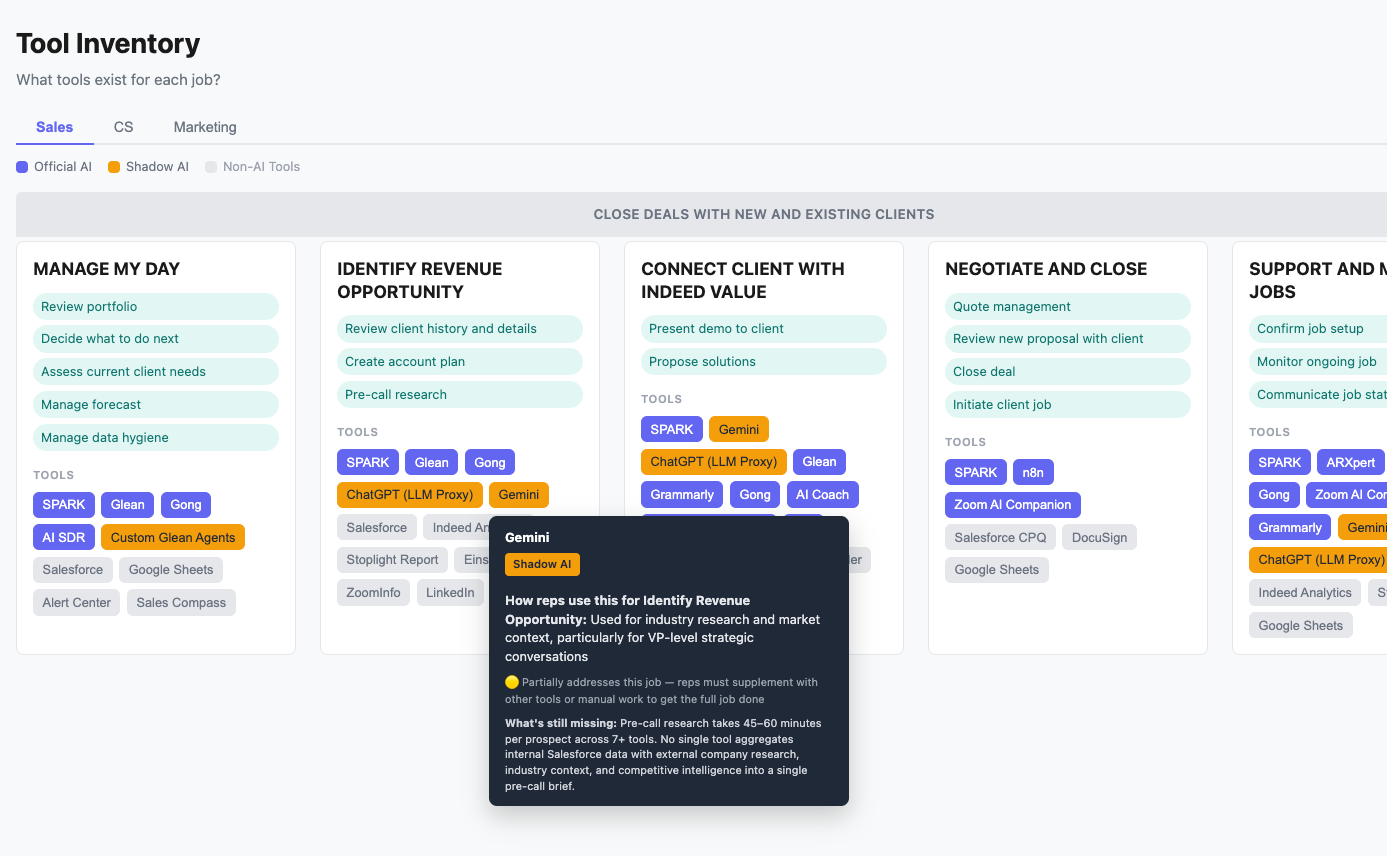Image resolution: width=1387 pixels, height=856 pixels.
Task: Click SPARK chip in Support jobs column
Action: (1280, 462)
